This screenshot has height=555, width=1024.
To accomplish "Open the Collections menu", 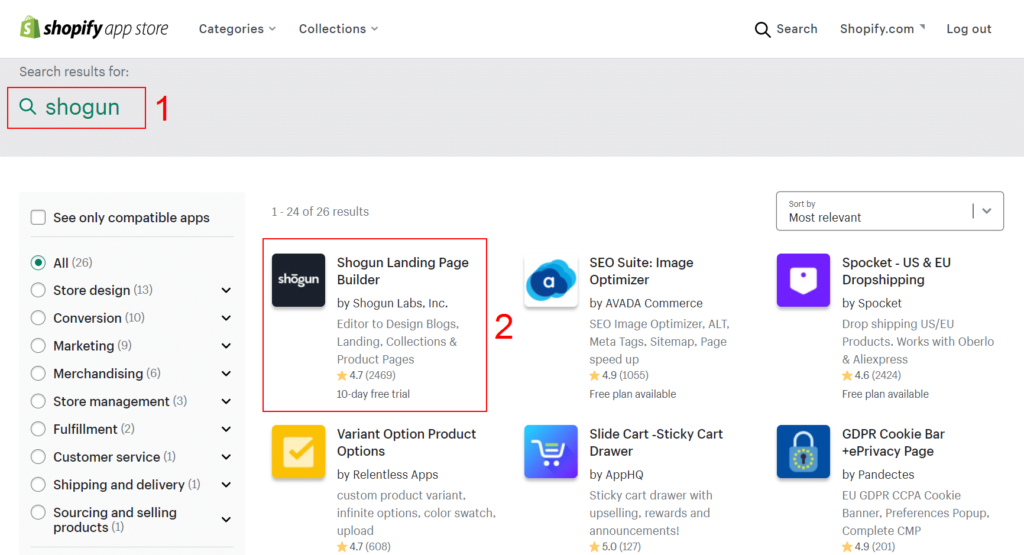I will [338, 29].
